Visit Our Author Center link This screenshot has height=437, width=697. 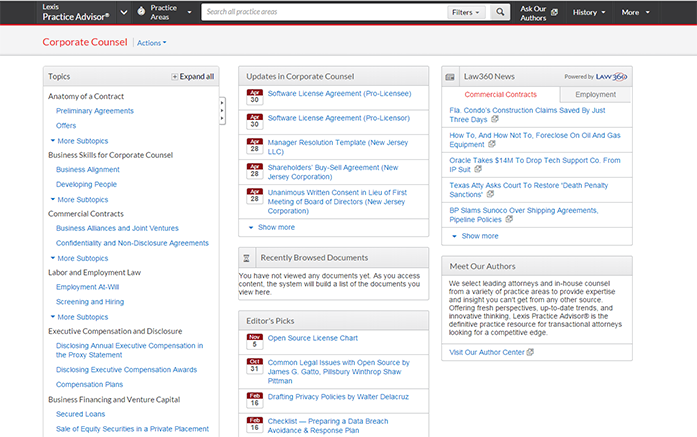coord(487,352)
